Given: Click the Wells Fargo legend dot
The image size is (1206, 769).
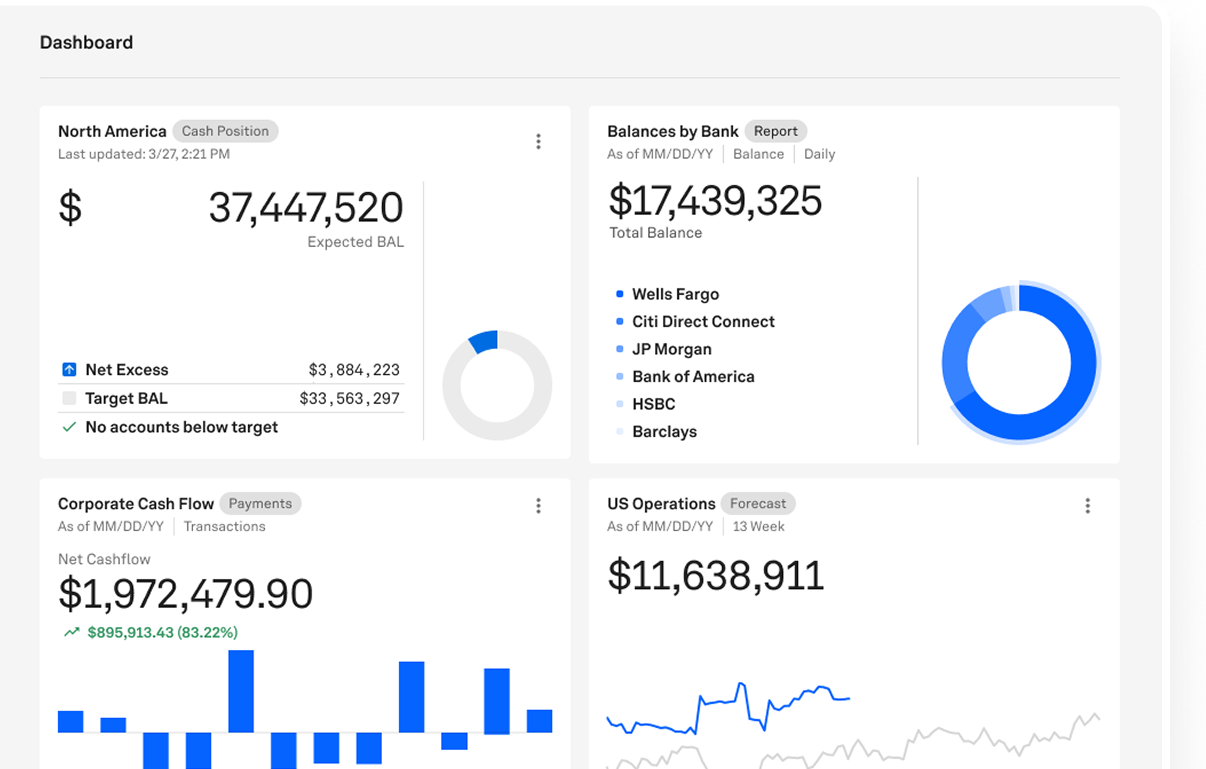Looking at the screenshot, I should coord(620,294).
